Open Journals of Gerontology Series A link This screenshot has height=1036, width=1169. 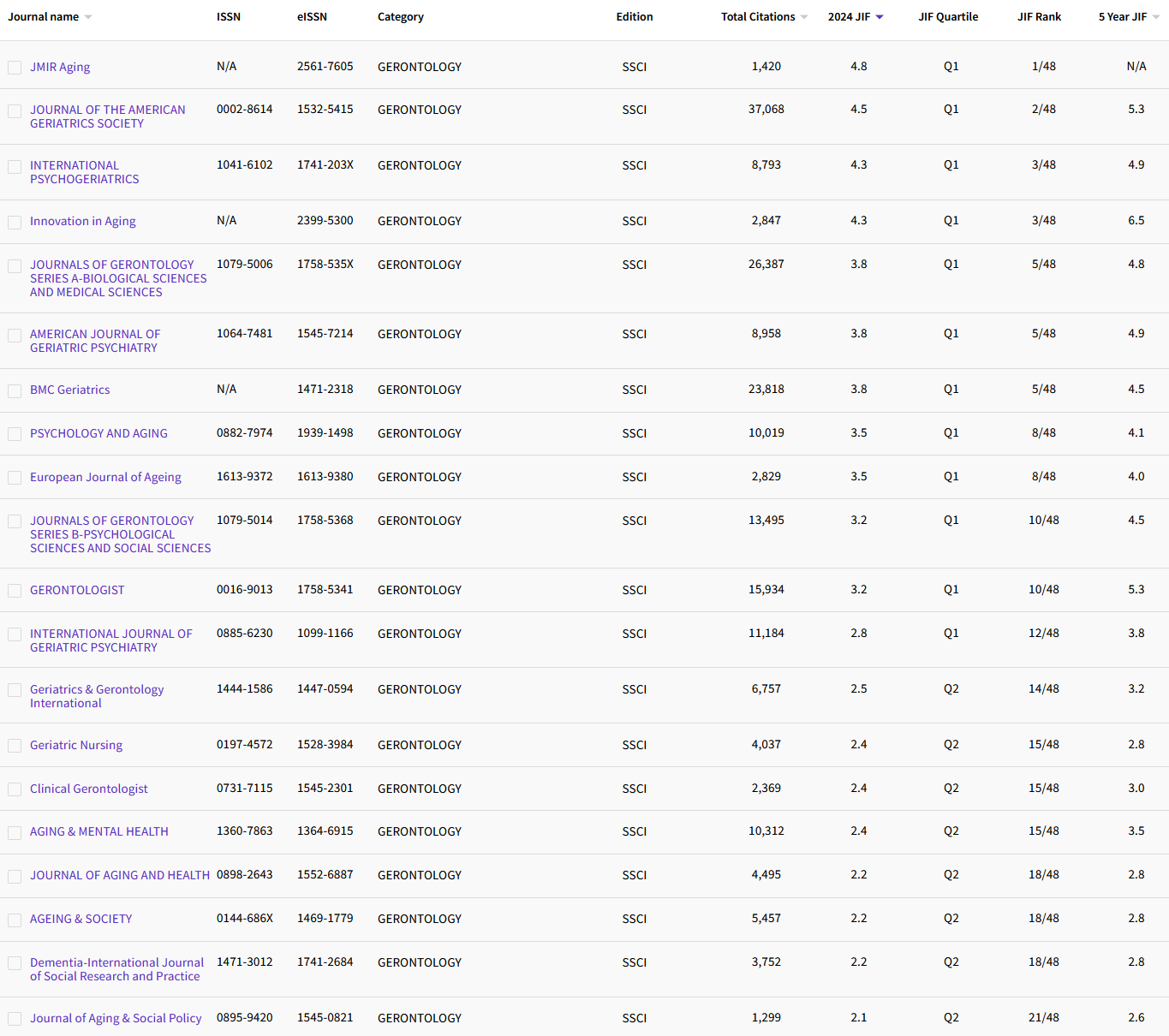click(118, 278)
